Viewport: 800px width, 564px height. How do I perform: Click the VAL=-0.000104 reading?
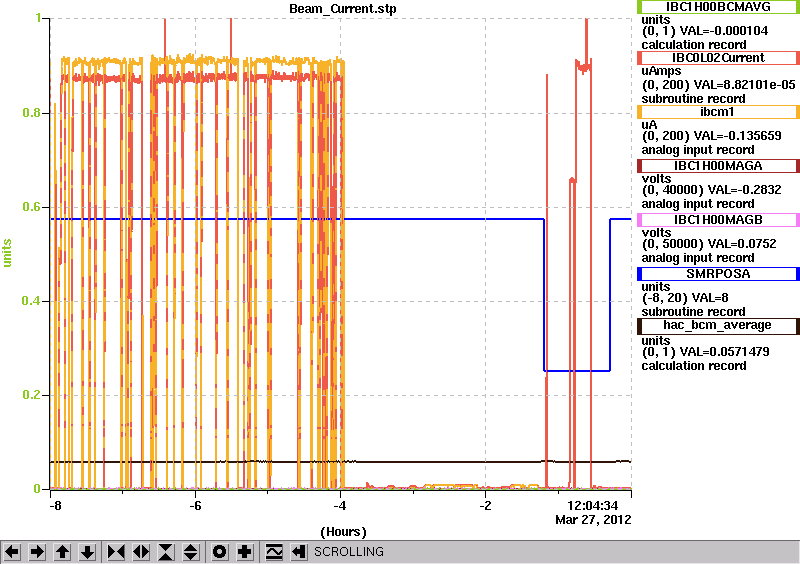pos(723,31)
